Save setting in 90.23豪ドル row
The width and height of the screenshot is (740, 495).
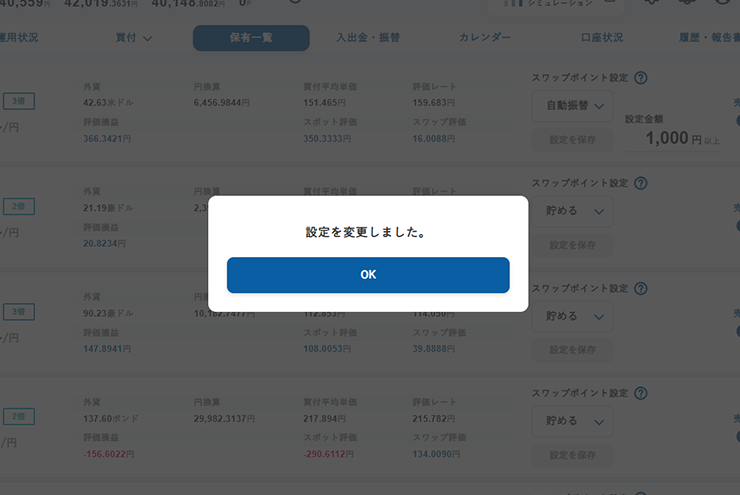(572, 350)
